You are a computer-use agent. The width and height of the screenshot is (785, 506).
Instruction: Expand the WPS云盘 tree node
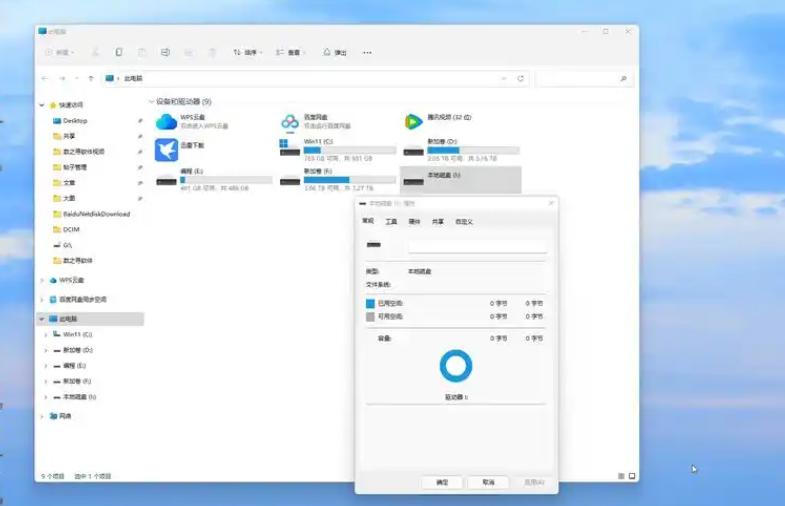(x=42, y=280)
